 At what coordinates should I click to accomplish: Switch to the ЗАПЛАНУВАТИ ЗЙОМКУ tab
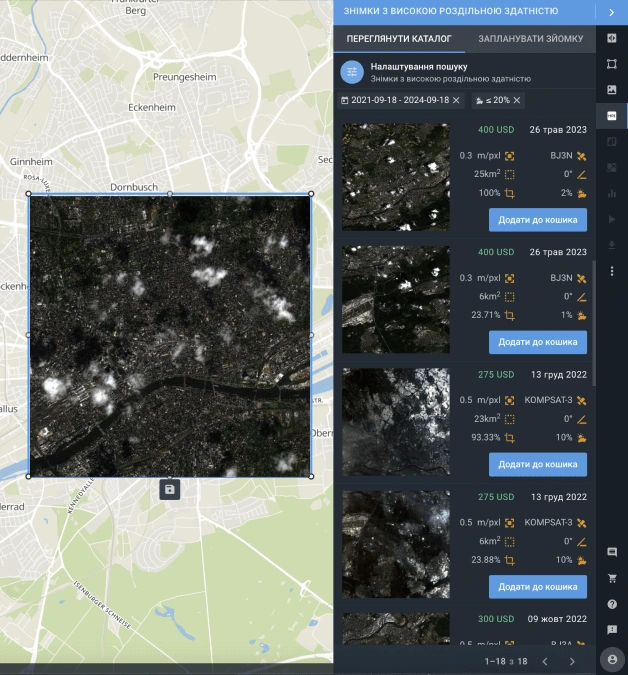pyautogui.click(x=530, y=39)
